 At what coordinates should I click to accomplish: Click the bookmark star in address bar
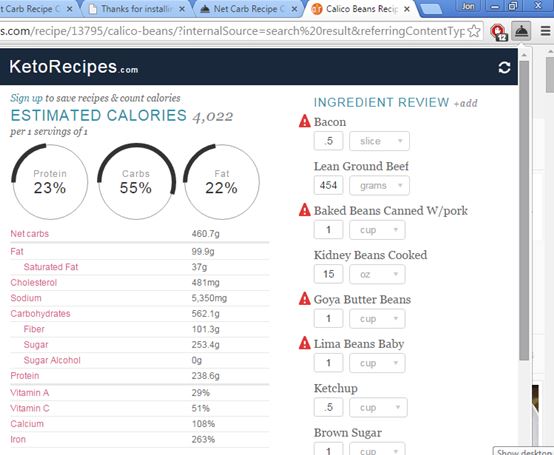474,31
